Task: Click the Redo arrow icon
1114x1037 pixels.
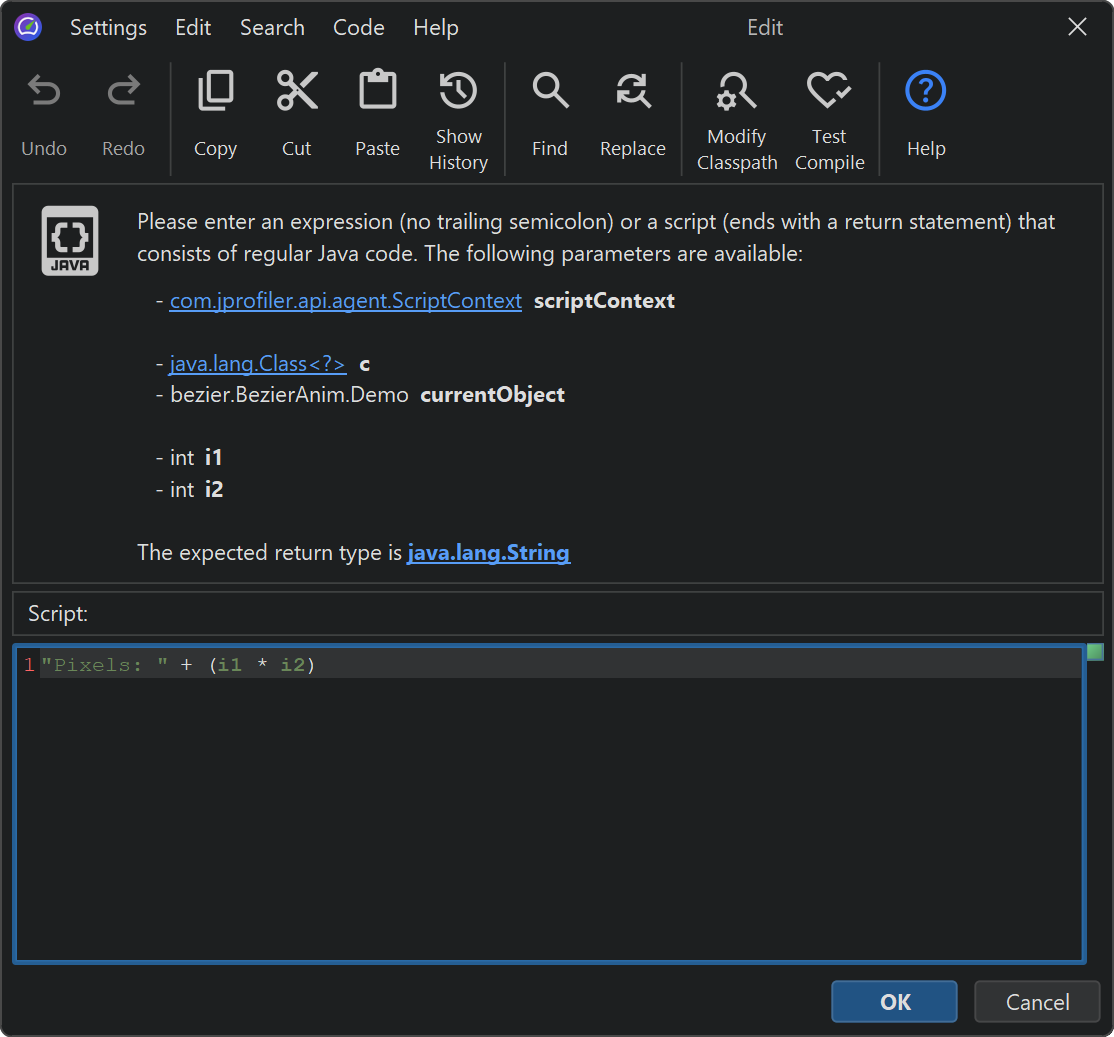Action: [x=123, y=93]
